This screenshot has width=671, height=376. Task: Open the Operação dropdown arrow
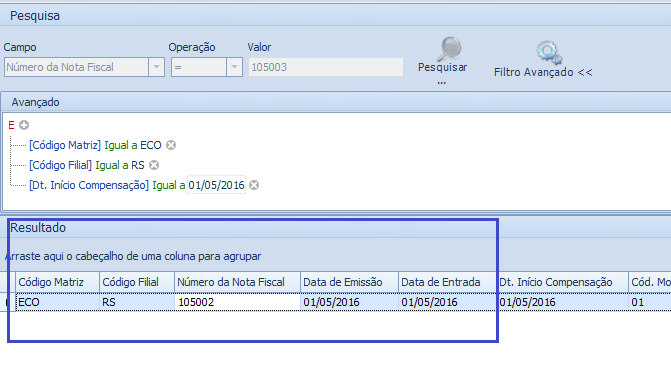[234, 67]
